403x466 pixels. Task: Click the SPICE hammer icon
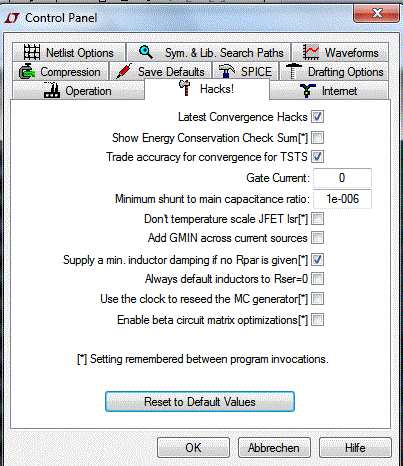(x=227, y=71)
